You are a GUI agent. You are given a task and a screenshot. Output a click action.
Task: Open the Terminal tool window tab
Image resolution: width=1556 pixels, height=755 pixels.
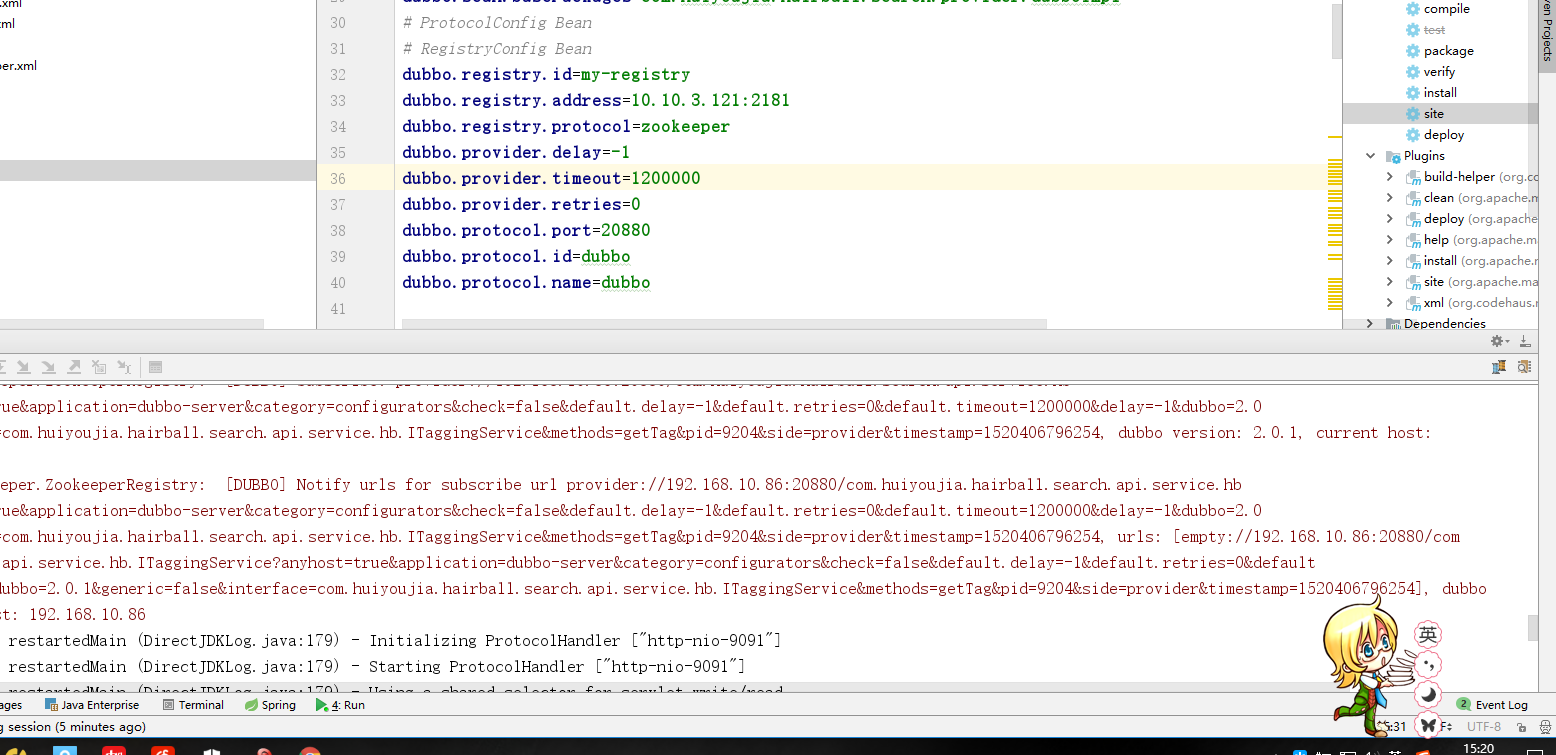[192, 705]
